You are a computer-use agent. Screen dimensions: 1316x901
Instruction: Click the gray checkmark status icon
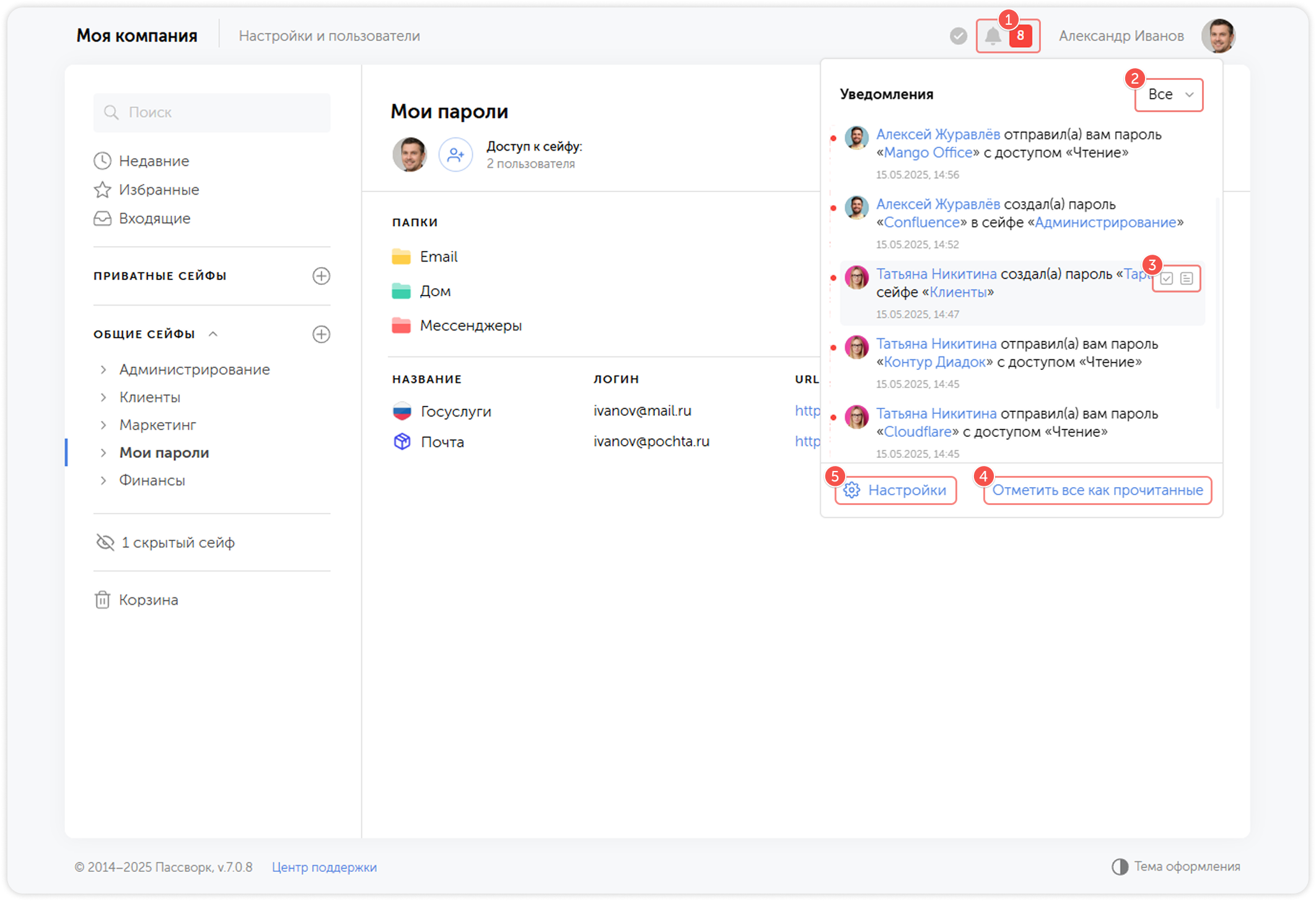coord(958,36)
